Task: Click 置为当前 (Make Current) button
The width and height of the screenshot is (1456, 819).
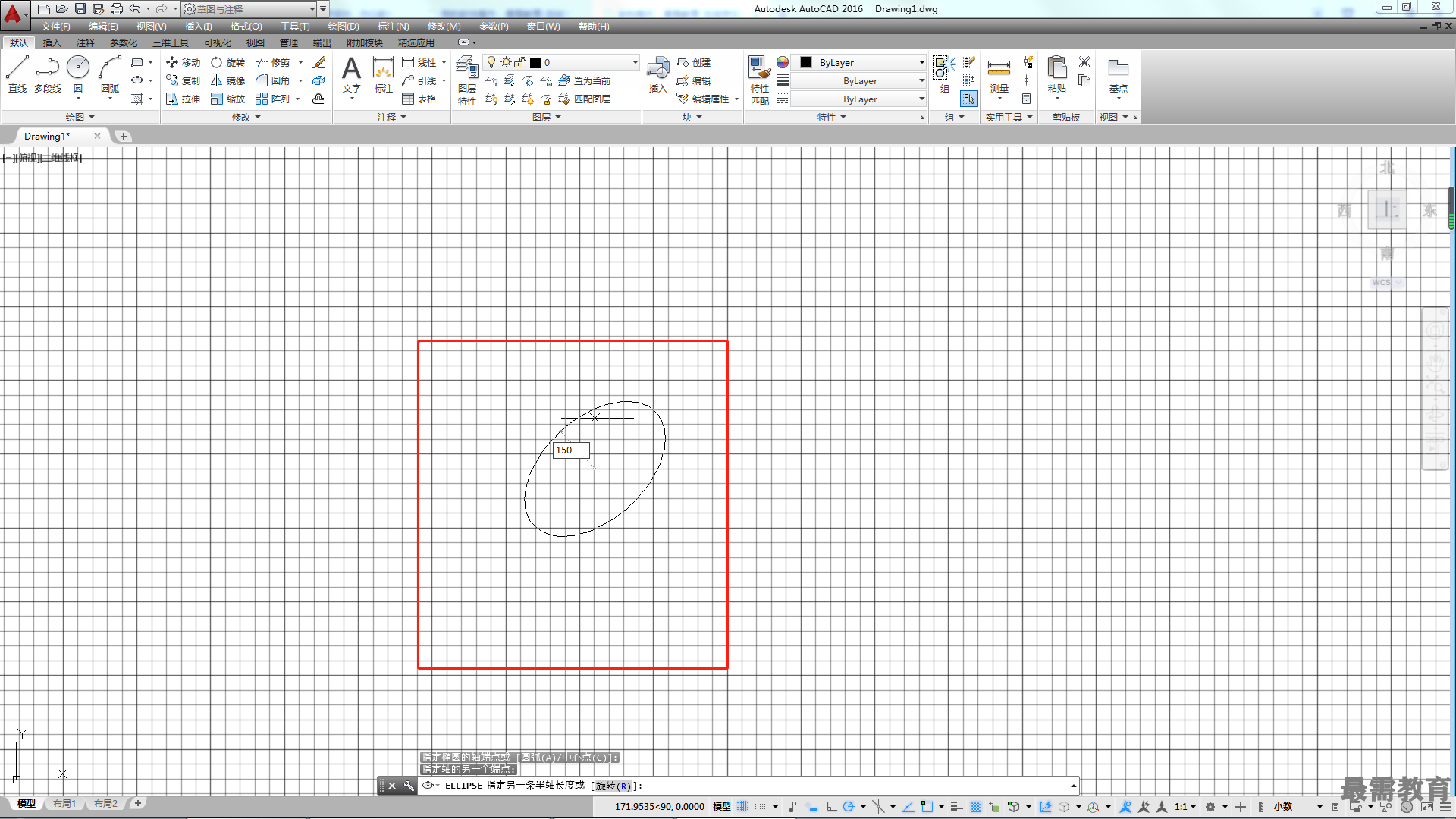Action: (x=585, y=80)
